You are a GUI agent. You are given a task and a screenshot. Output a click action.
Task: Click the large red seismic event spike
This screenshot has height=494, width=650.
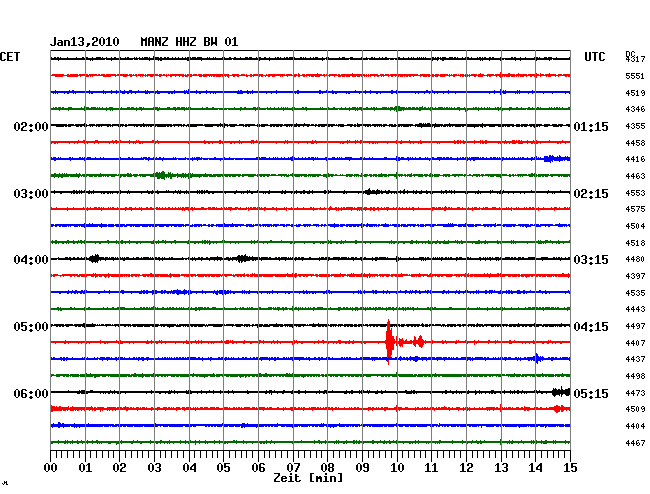(389, 342)
